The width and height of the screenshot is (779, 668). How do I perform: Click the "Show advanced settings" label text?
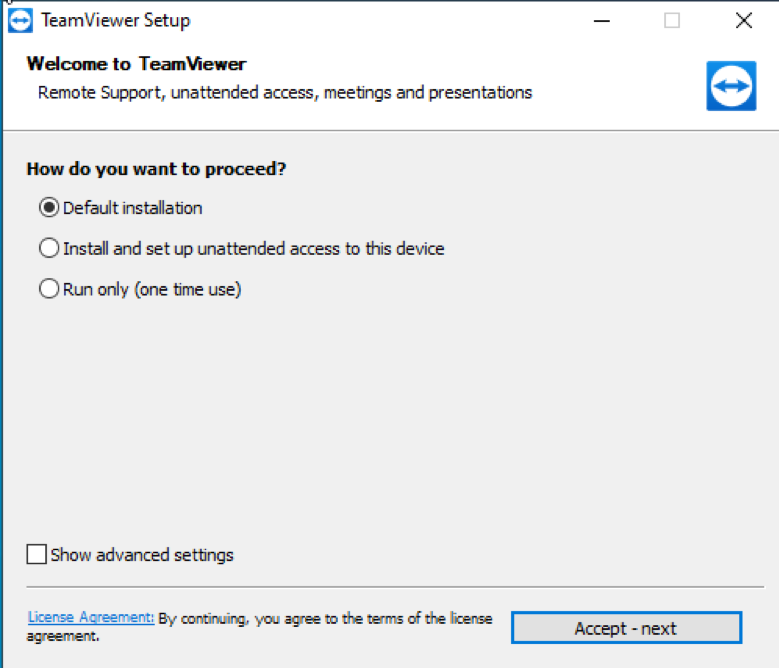pos(142,555)
